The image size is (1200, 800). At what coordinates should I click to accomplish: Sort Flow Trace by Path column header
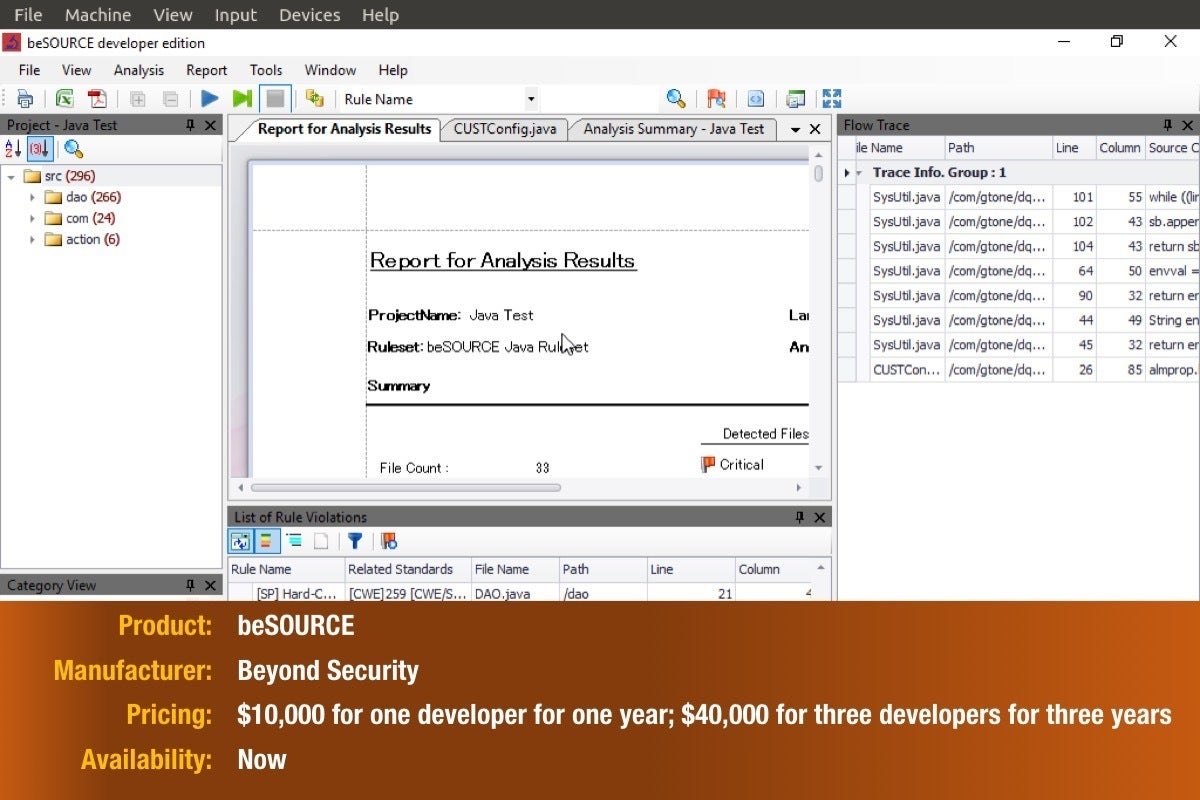(x=998, y=148)
